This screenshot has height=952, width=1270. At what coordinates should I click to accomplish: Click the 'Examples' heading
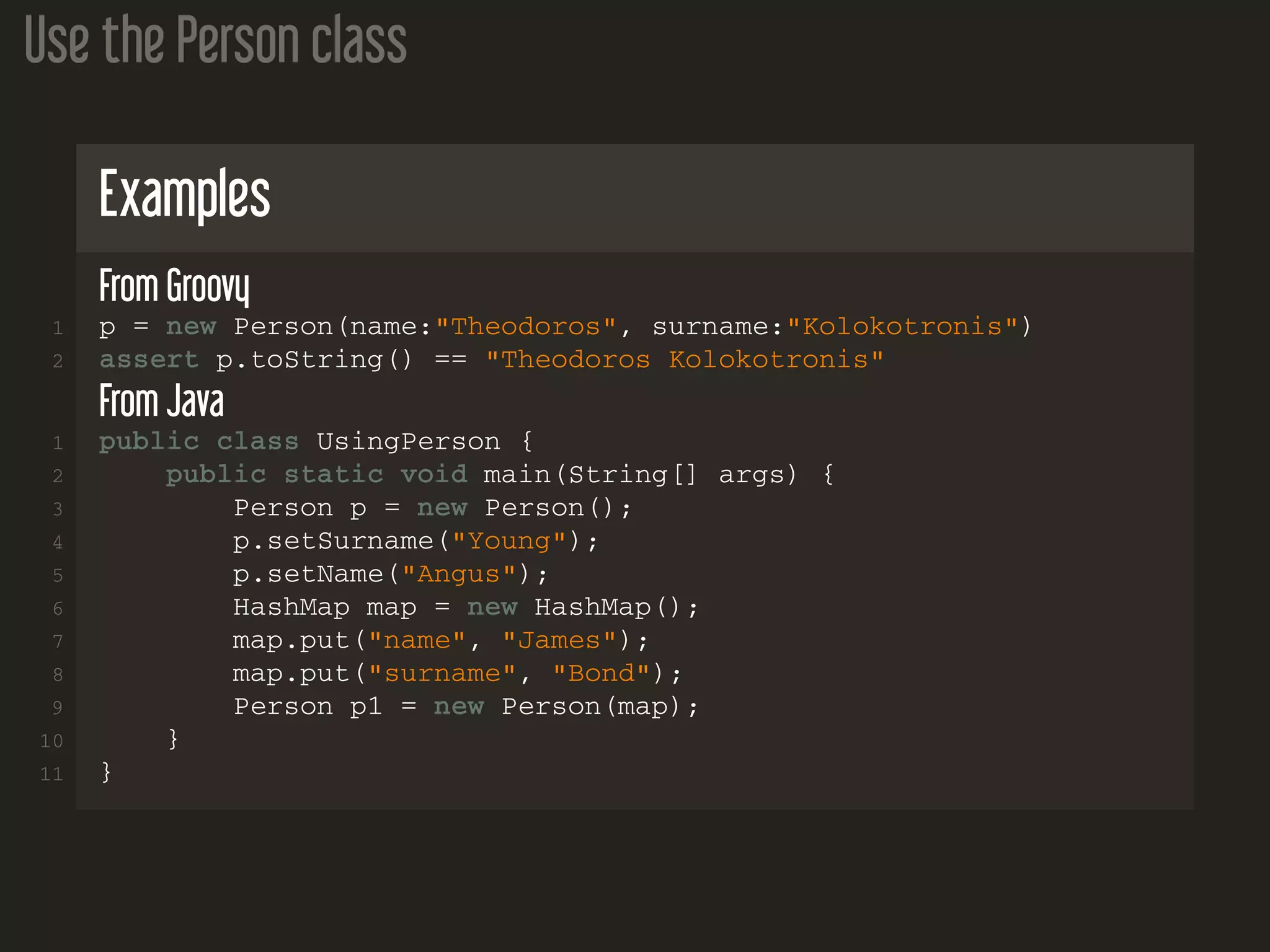tap(184, 195)
